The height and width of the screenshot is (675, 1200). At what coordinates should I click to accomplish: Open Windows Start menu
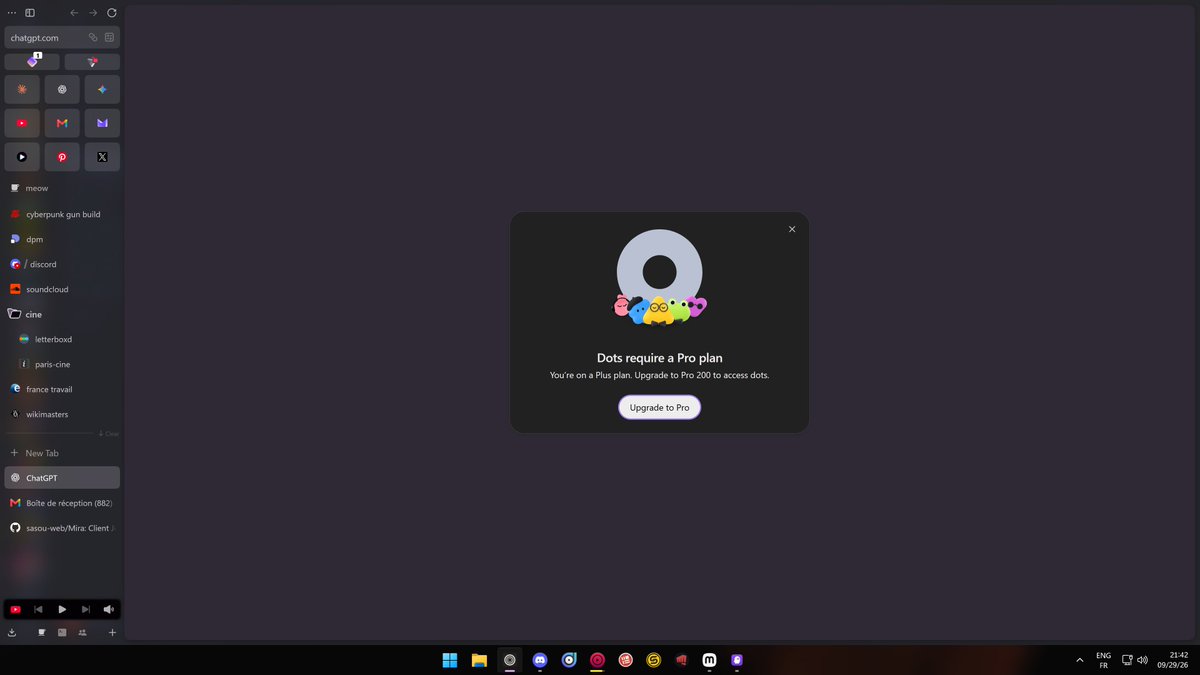point(450,660)
